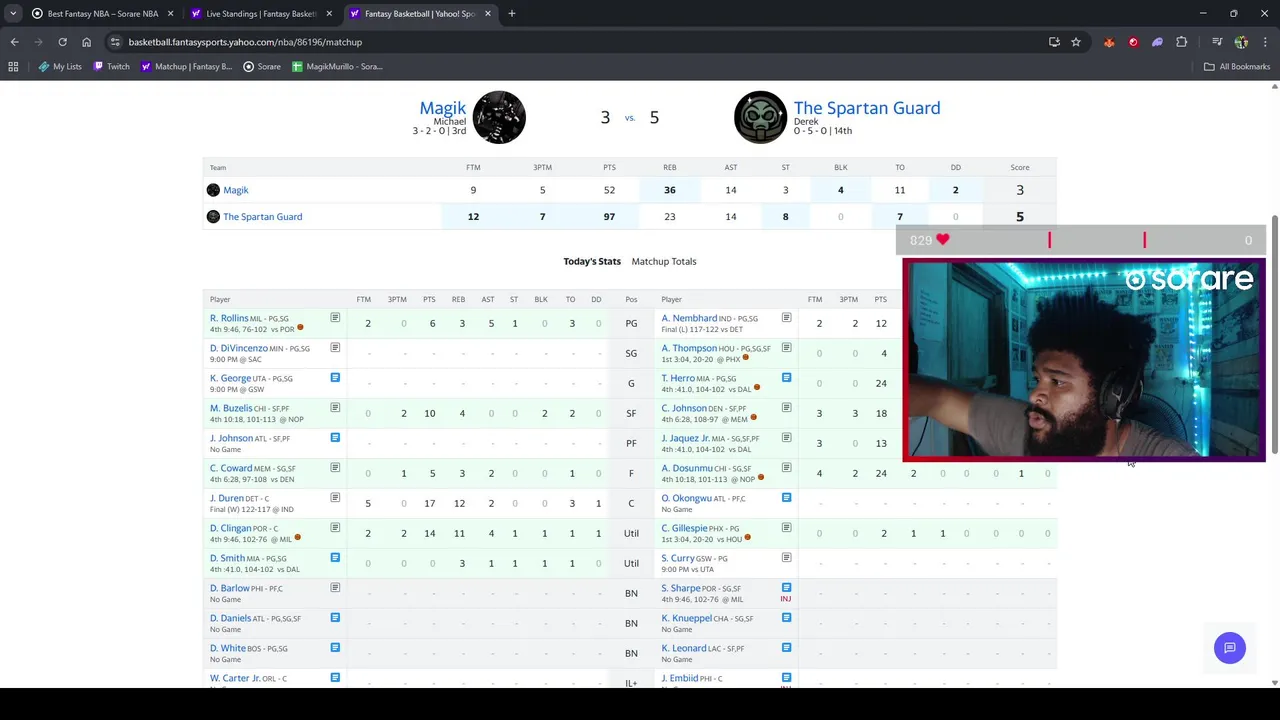Close the Best Fantasy NBA Sorare tab

point(170,14)
